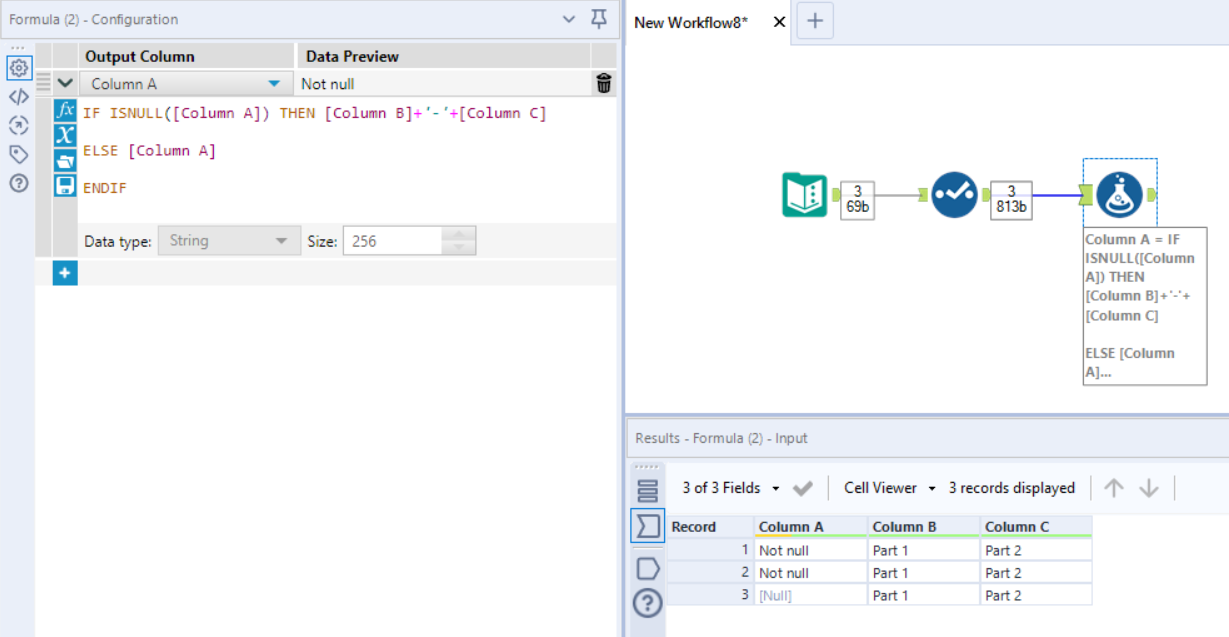1229x637 pixels.
Task: Select the gear Configuration icon in left sidebar
Action: click(x=20, y=68)
